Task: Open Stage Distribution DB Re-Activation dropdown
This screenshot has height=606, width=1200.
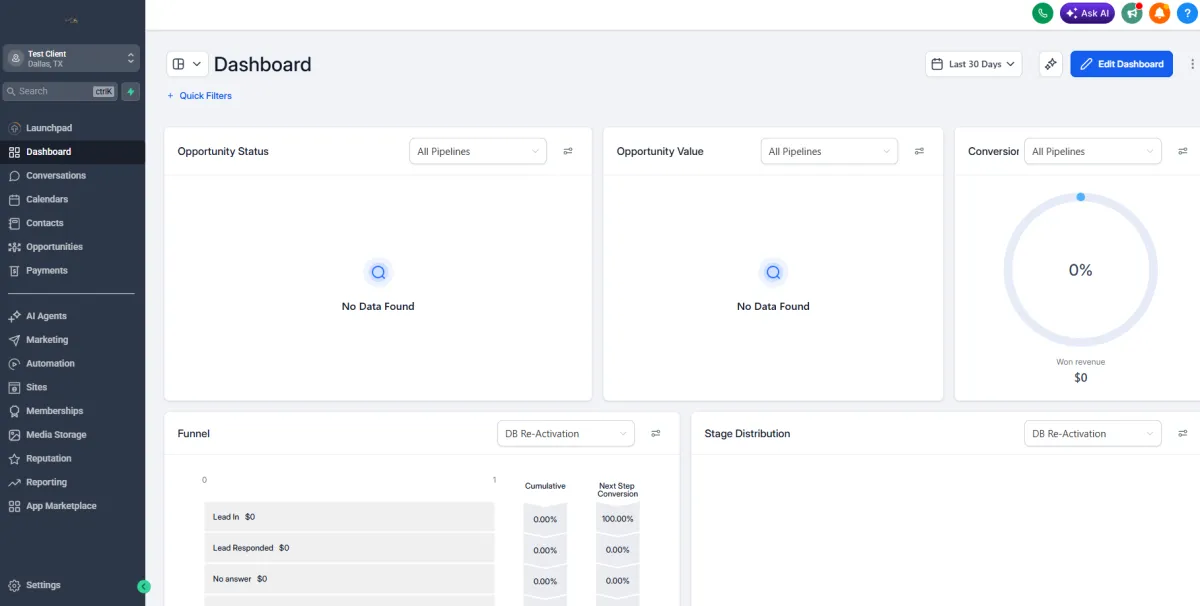Action: click(1092, 433)
